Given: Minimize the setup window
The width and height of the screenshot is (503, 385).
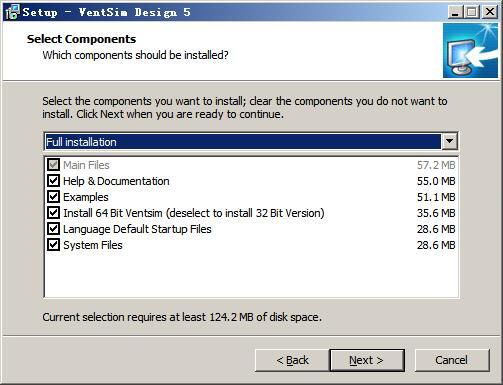Looking at the screenshot, I should [x=455, y=12].
